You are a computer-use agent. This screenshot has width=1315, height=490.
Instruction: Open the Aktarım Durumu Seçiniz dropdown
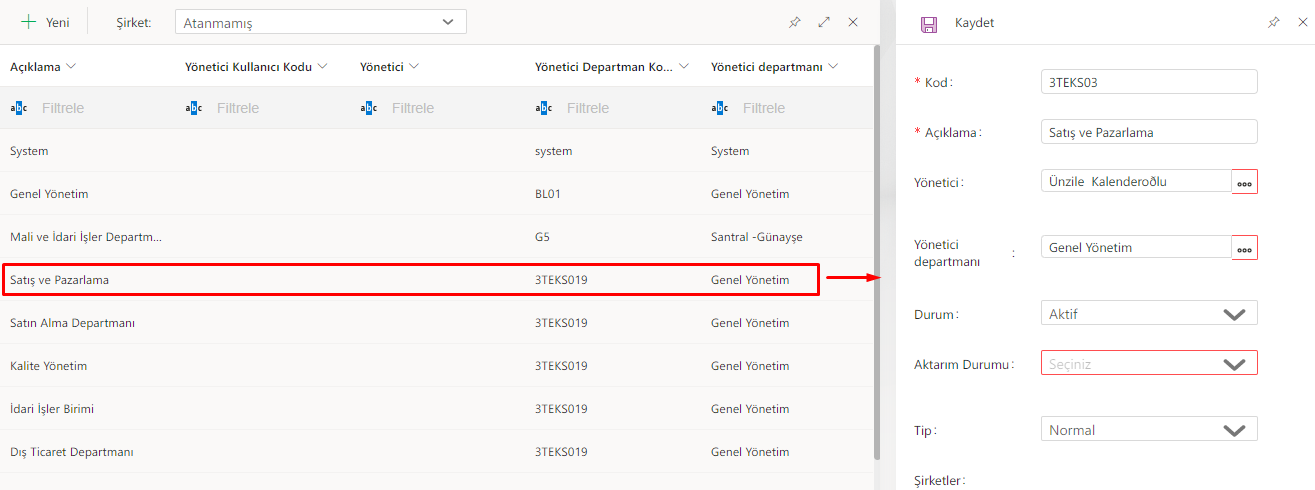click(x=1234, y=364)
